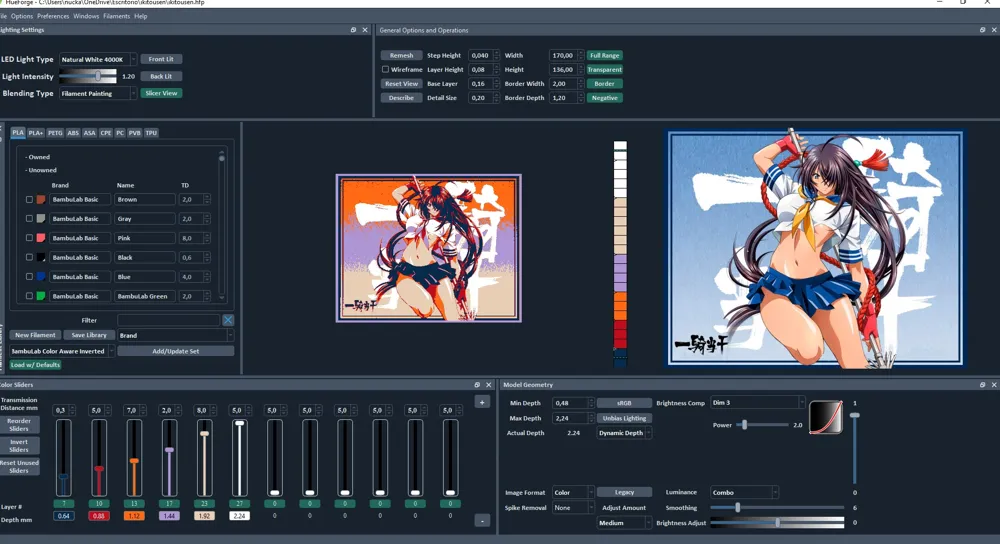The image size is (1000, 544).
Task: Click the Blue filament color swatch
Action: pyautogui.click(x=41, y=277)
